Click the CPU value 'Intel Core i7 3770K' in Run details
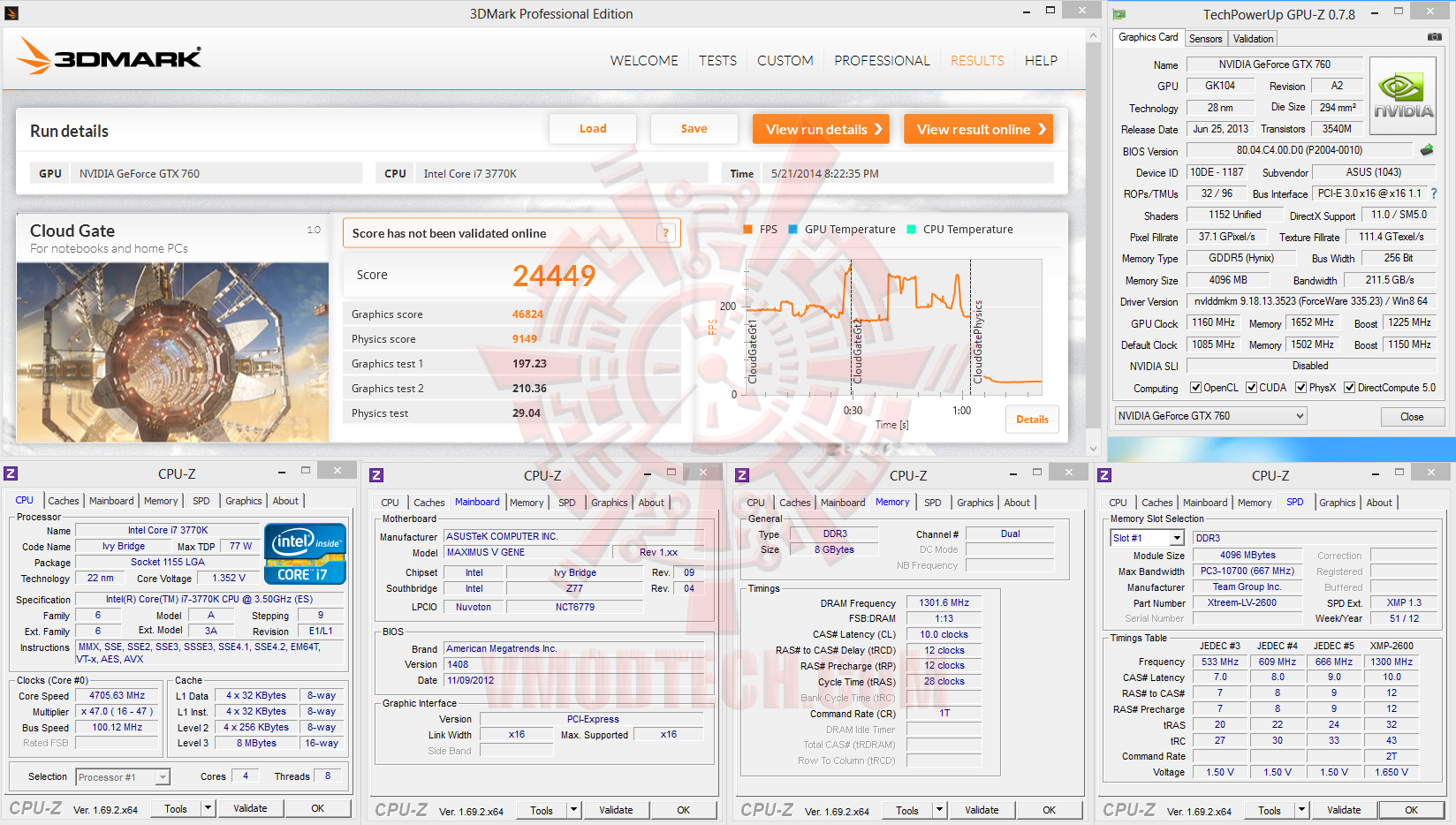1456x825 pixels. point(470,174)
